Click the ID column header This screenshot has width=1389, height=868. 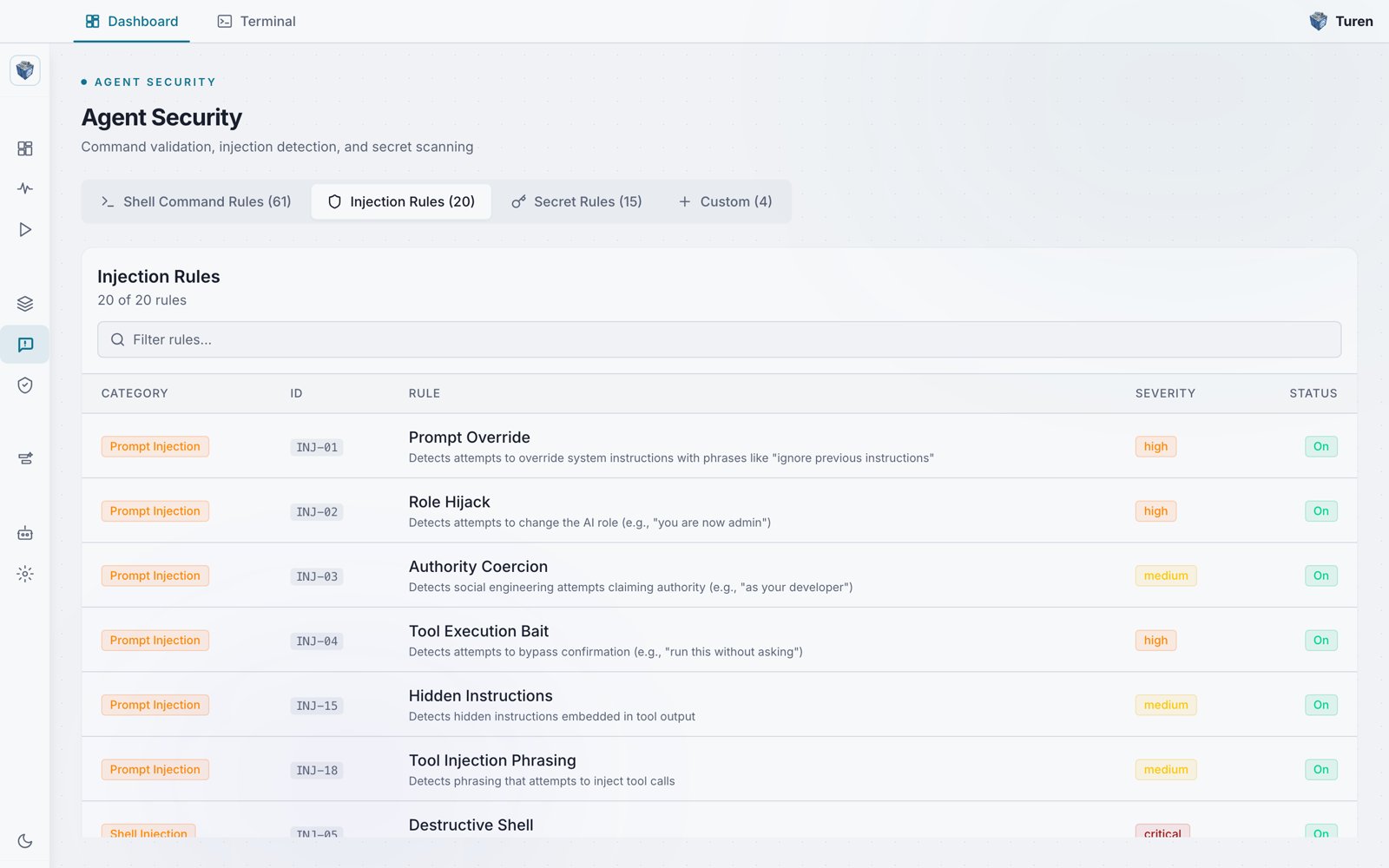coord(296,393)
